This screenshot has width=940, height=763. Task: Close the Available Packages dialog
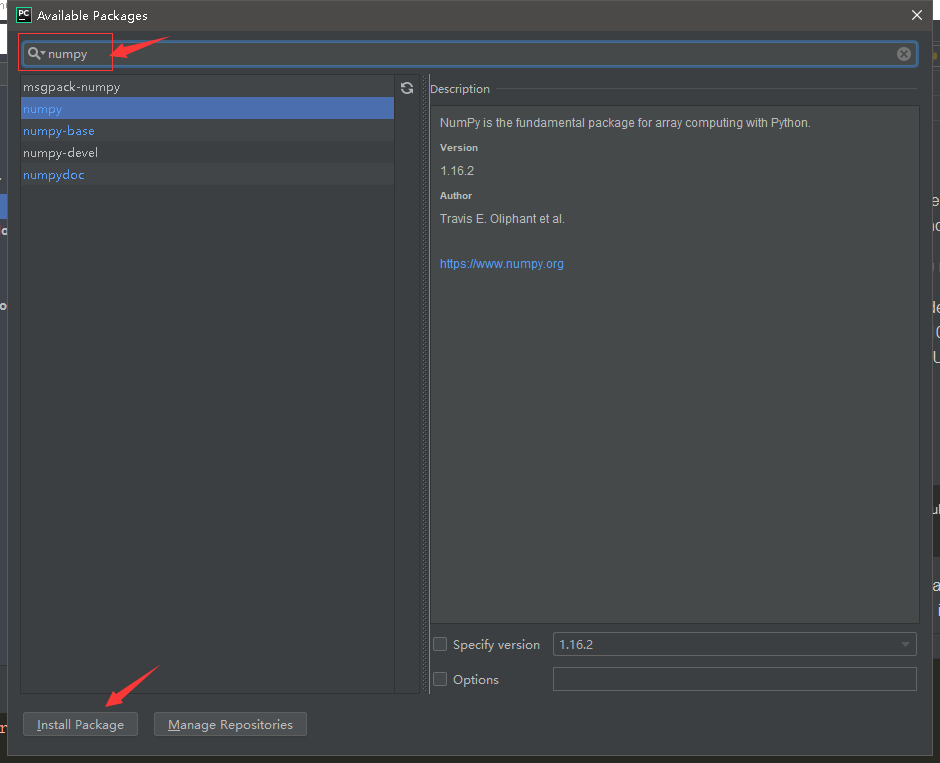(x=917, y=15)
